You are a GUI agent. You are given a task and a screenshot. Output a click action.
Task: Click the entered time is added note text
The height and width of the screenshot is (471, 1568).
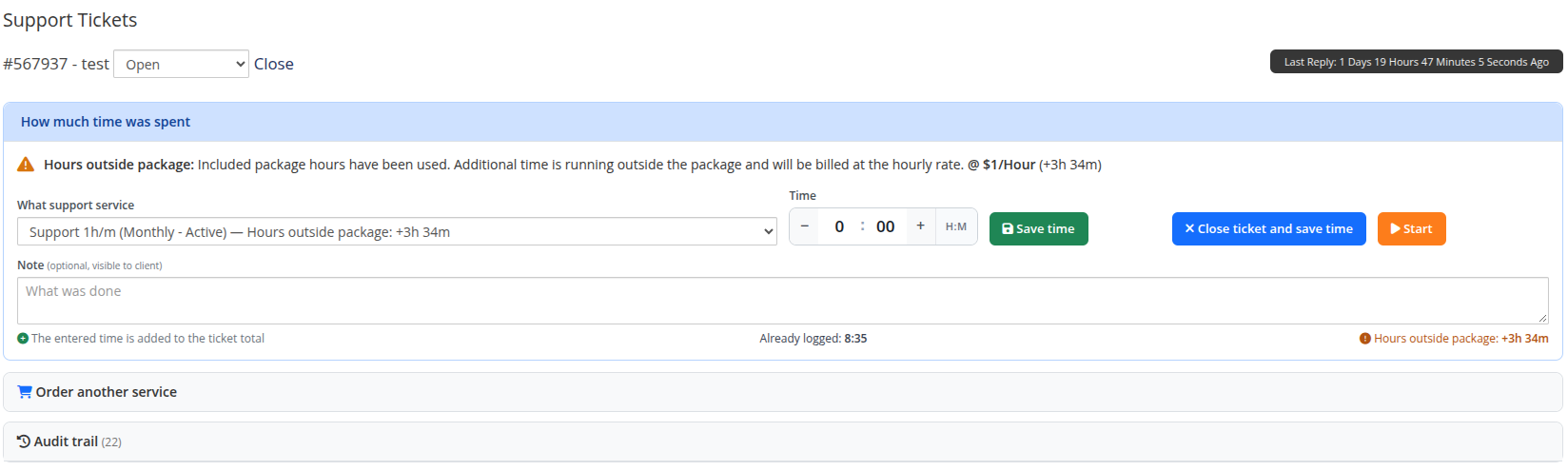click(x=147, y=339)
